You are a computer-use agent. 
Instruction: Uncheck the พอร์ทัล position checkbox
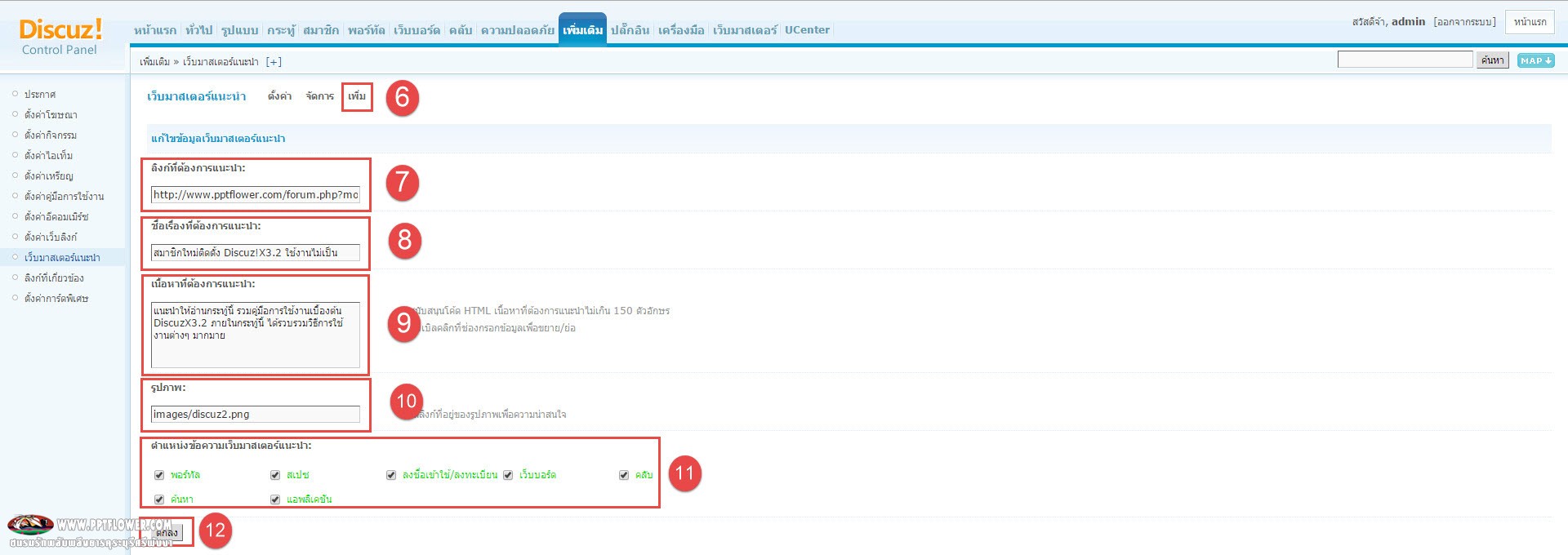[159, 475]
